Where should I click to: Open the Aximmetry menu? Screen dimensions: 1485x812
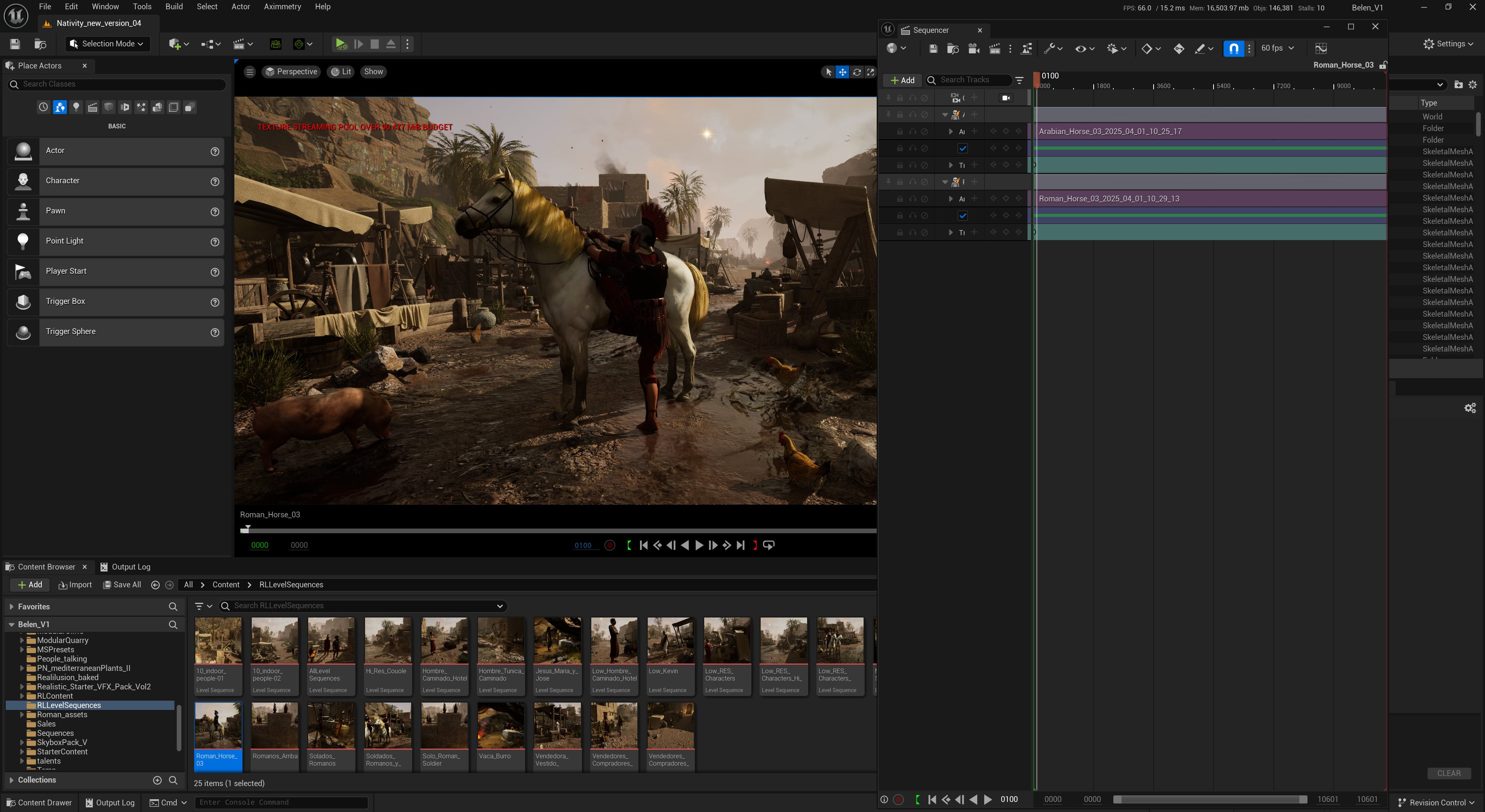click(282, 7)
